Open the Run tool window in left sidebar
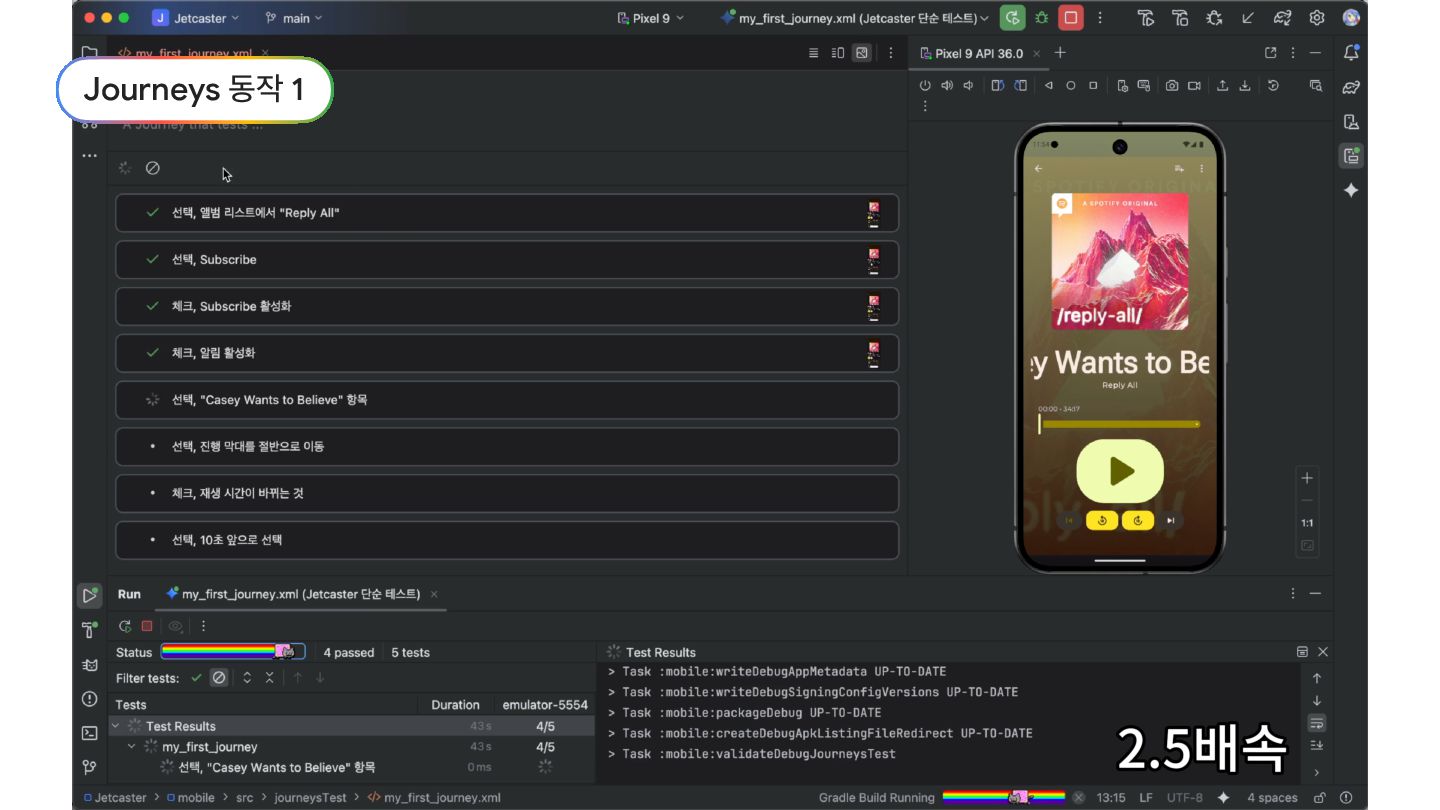 [x=90, y=595]
